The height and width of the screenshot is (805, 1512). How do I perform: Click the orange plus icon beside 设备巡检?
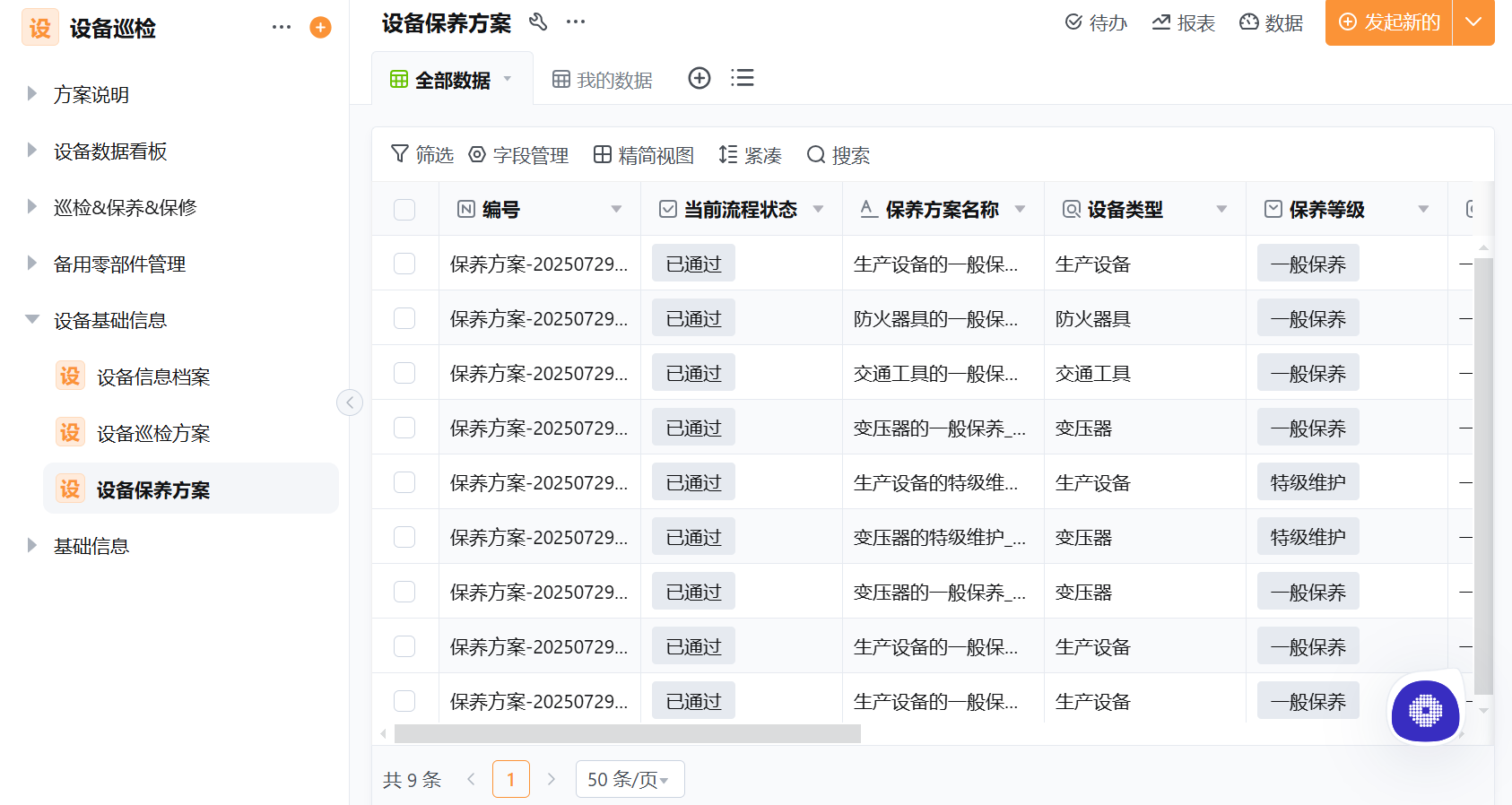tap(320, 28)
